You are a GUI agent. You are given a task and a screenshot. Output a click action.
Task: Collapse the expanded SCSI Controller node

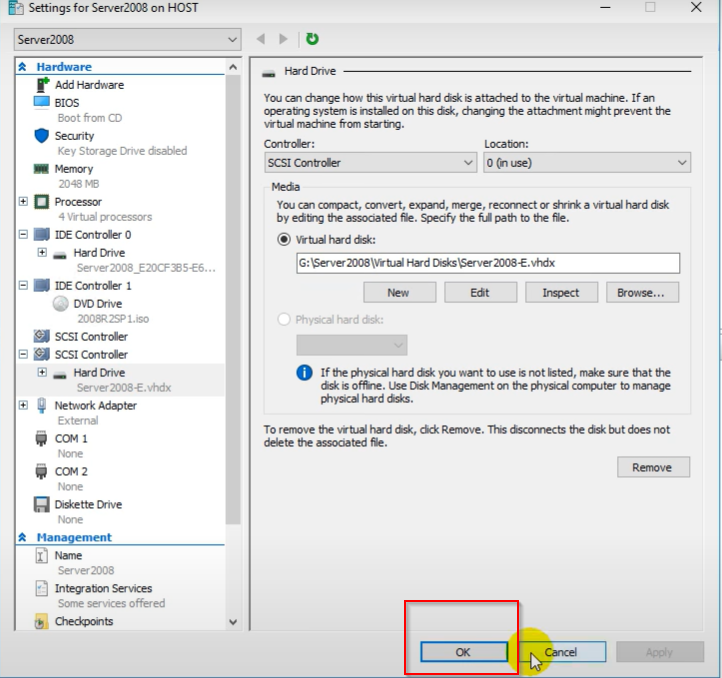point(23,354)
